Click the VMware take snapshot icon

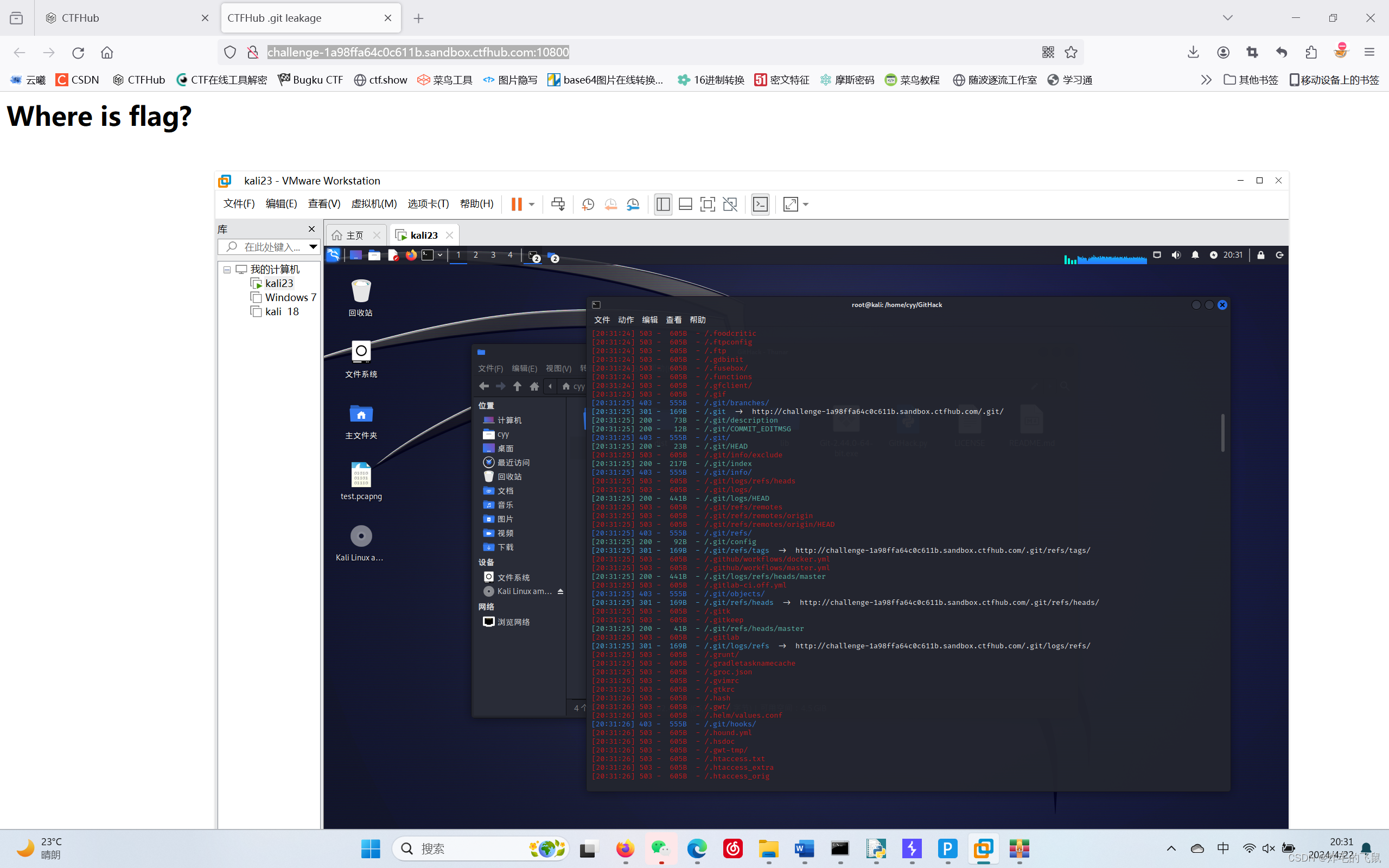point(588,205)
